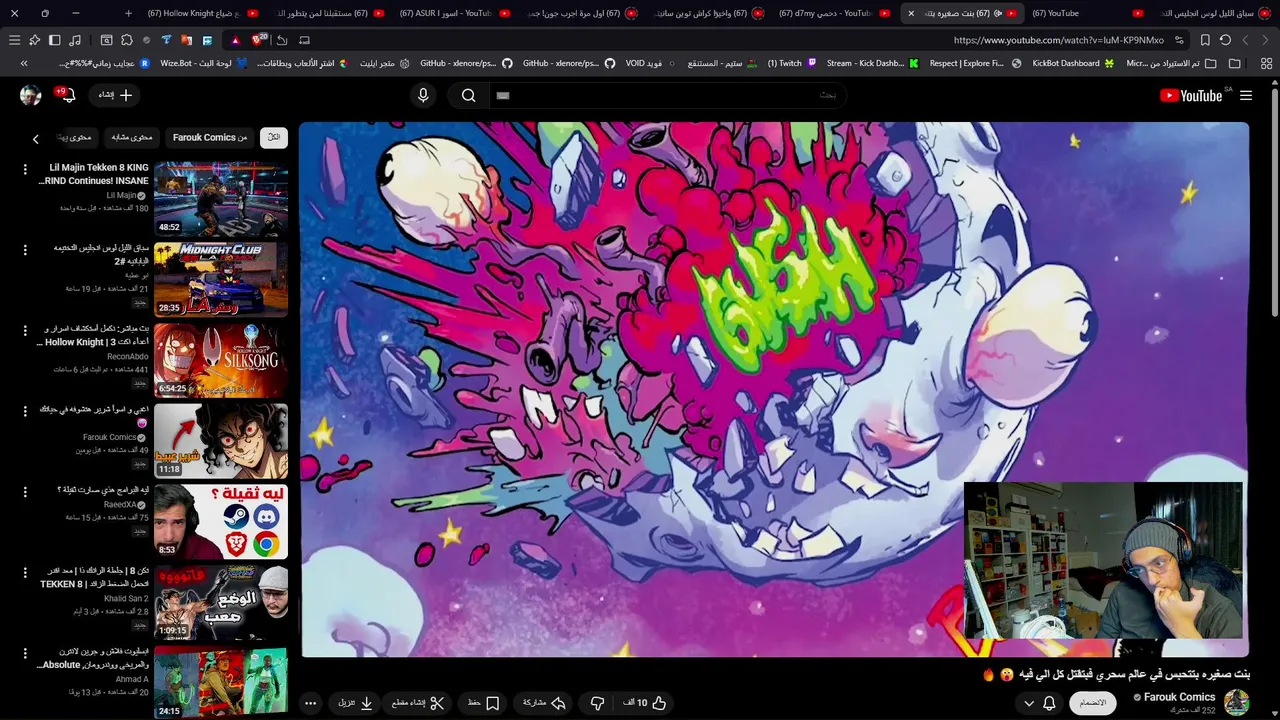Open more actions ellipsis under the video
Image resolution: width=1280 pixels, height=720 pixels.
coord(310,703)
